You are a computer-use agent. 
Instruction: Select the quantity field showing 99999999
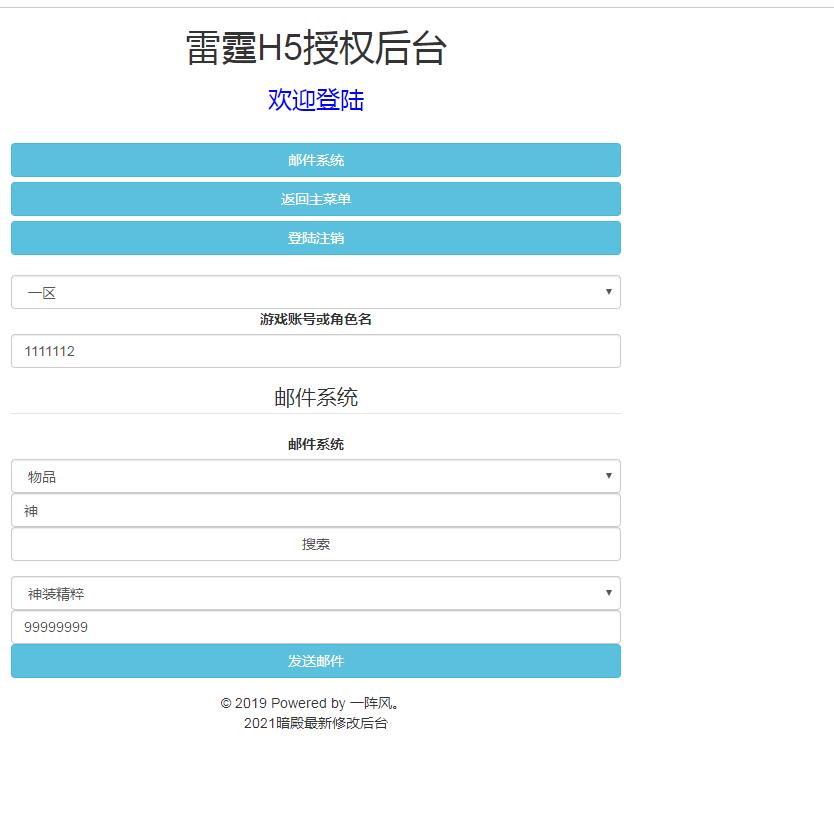[315, 627]
